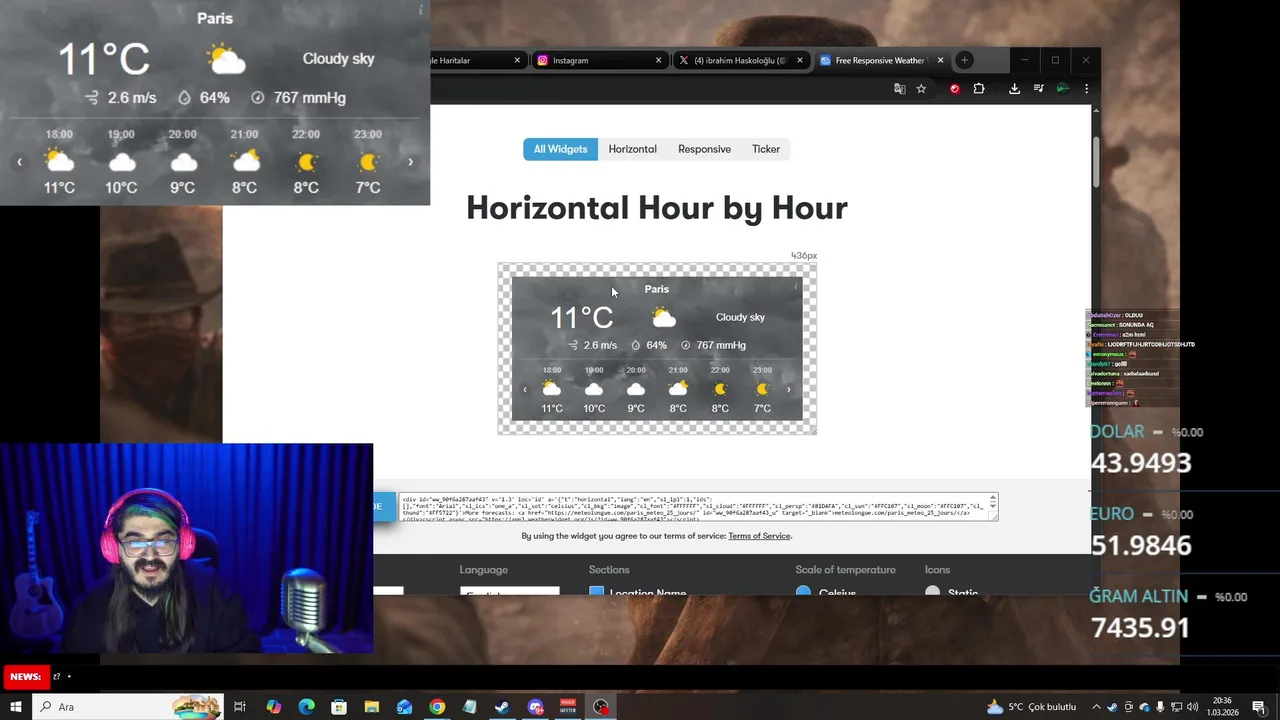This screenshot has width=1280, height=720.
Task: Click the Chrome profile avatar
Action: [x=1062, y=89]
